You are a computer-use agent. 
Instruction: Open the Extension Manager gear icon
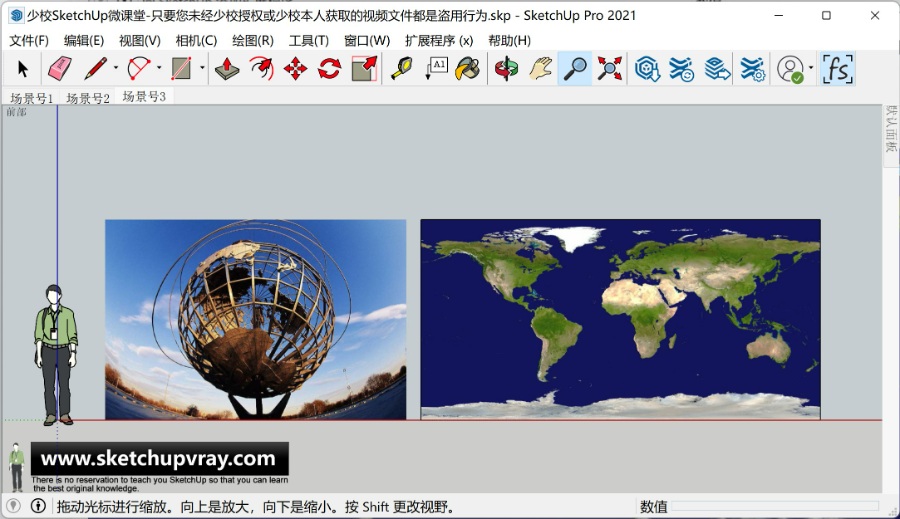click(x=752, y=69)
